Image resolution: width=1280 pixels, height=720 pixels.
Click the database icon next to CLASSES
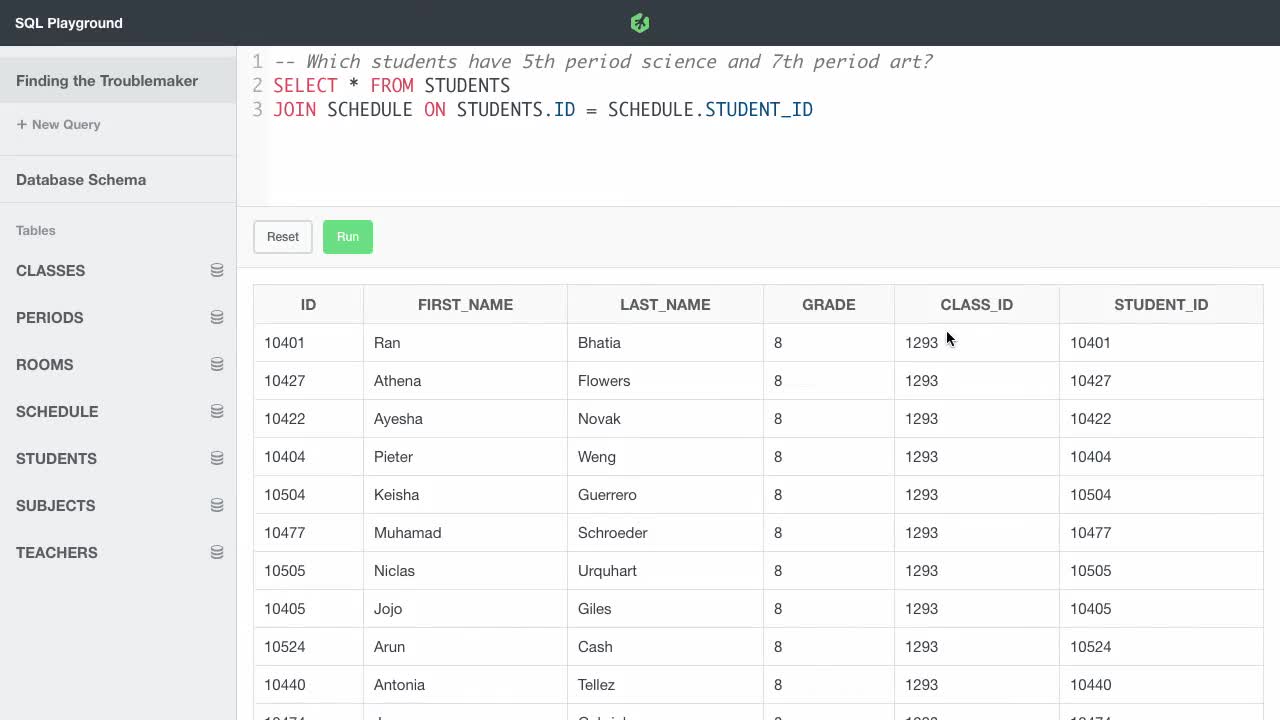coord(217,269)
